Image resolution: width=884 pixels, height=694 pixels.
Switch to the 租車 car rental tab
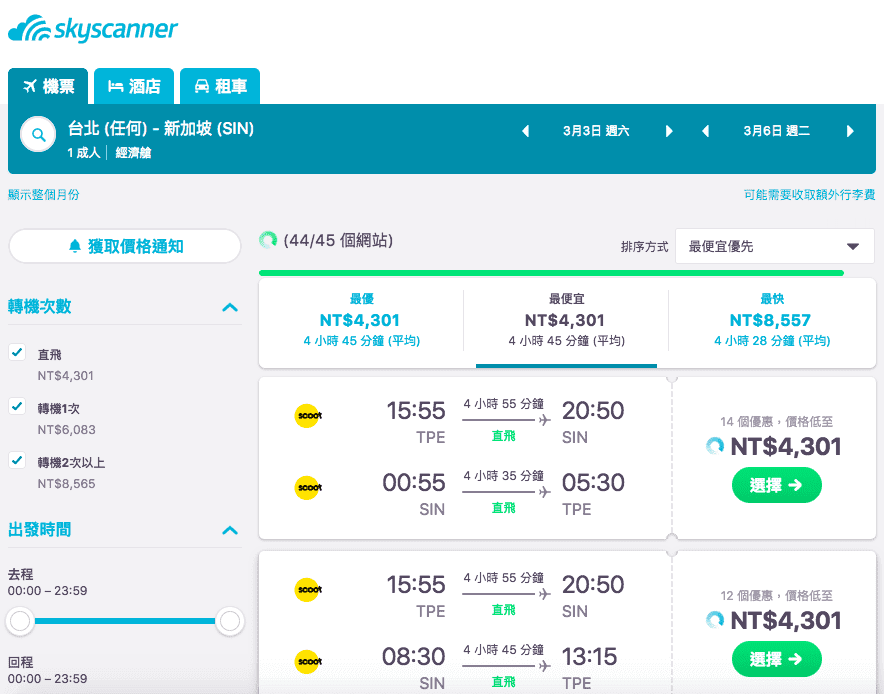220,86
